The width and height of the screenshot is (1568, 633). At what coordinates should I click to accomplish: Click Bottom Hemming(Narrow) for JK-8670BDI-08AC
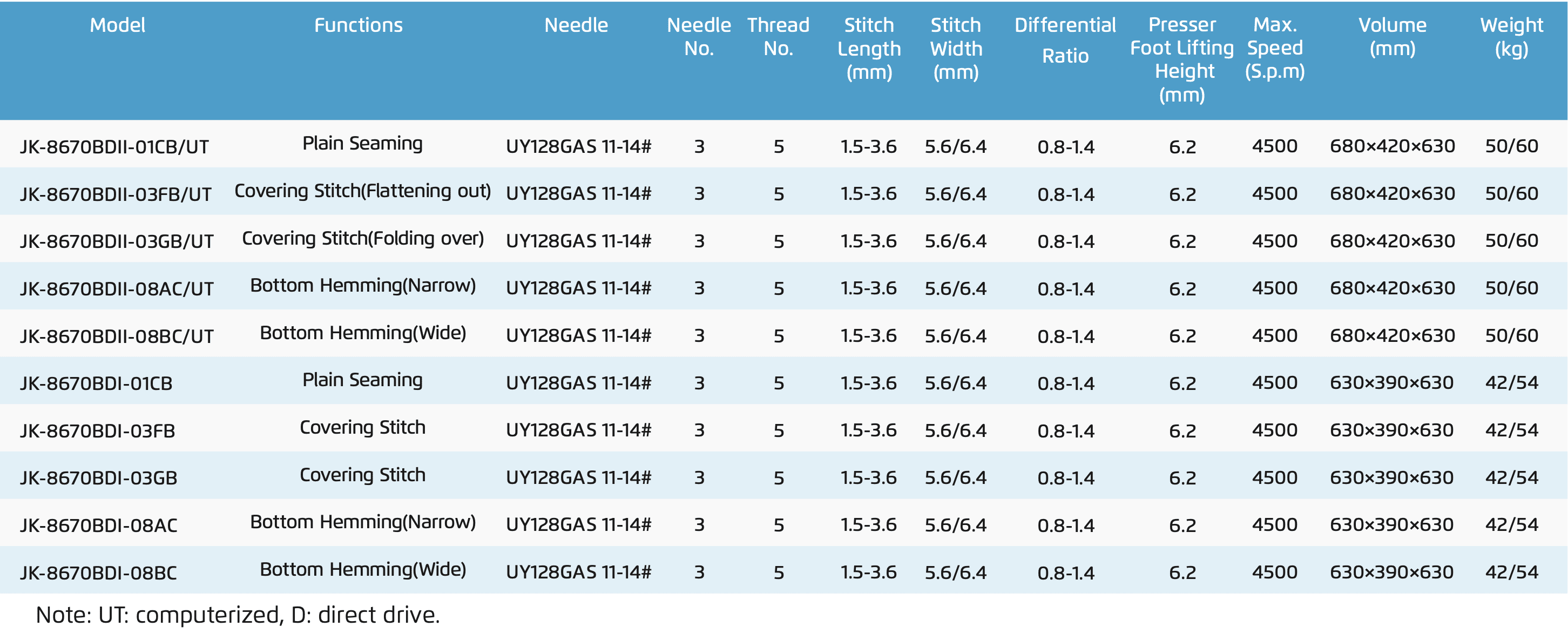[x=363, y=522]
